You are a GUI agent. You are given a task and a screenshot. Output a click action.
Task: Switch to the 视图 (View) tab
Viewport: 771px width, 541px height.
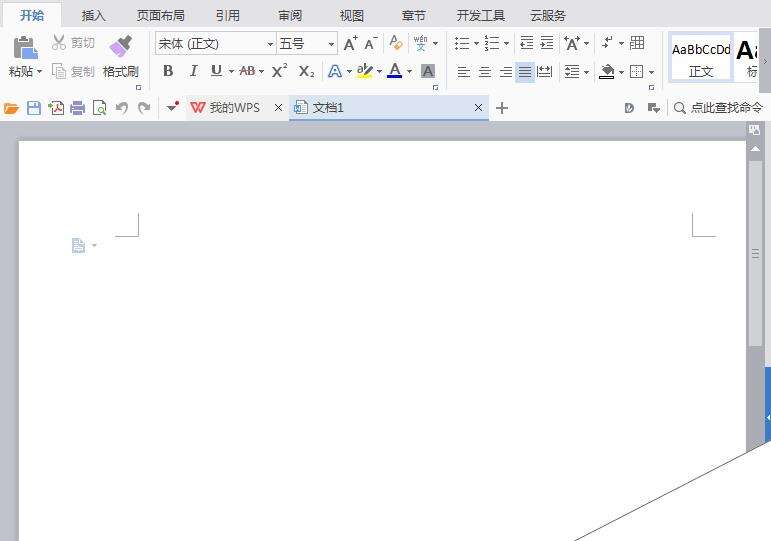[352, 16]
